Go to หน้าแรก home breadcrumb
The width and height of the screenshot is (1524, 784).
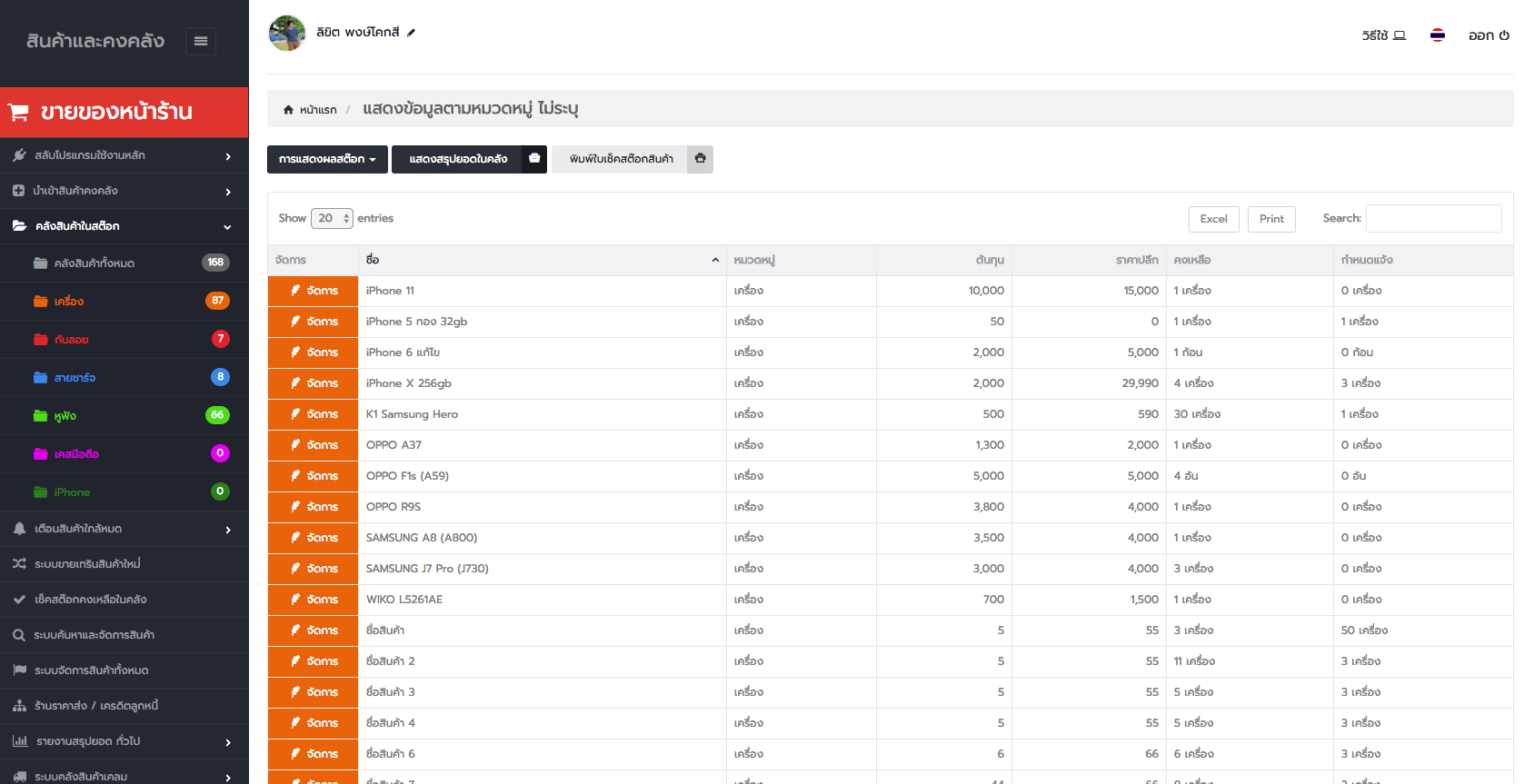coord(310,110)
